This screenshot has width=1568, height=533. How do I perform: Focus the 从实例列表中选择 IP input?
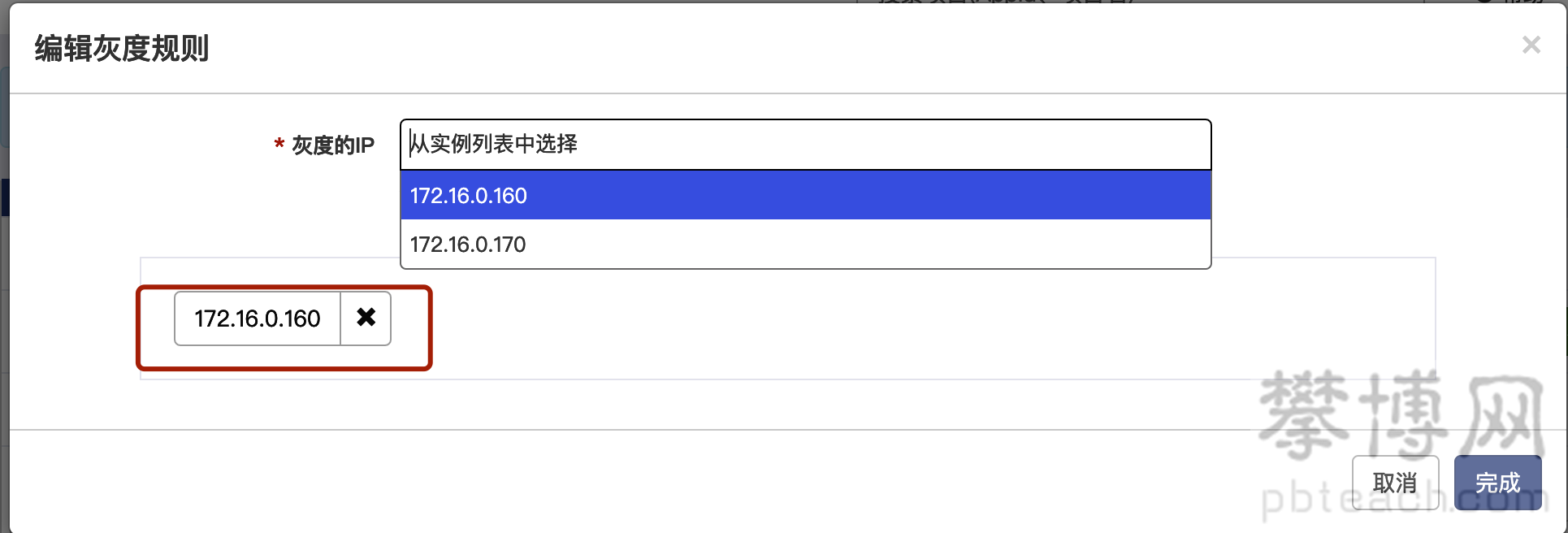pos(805,145)
